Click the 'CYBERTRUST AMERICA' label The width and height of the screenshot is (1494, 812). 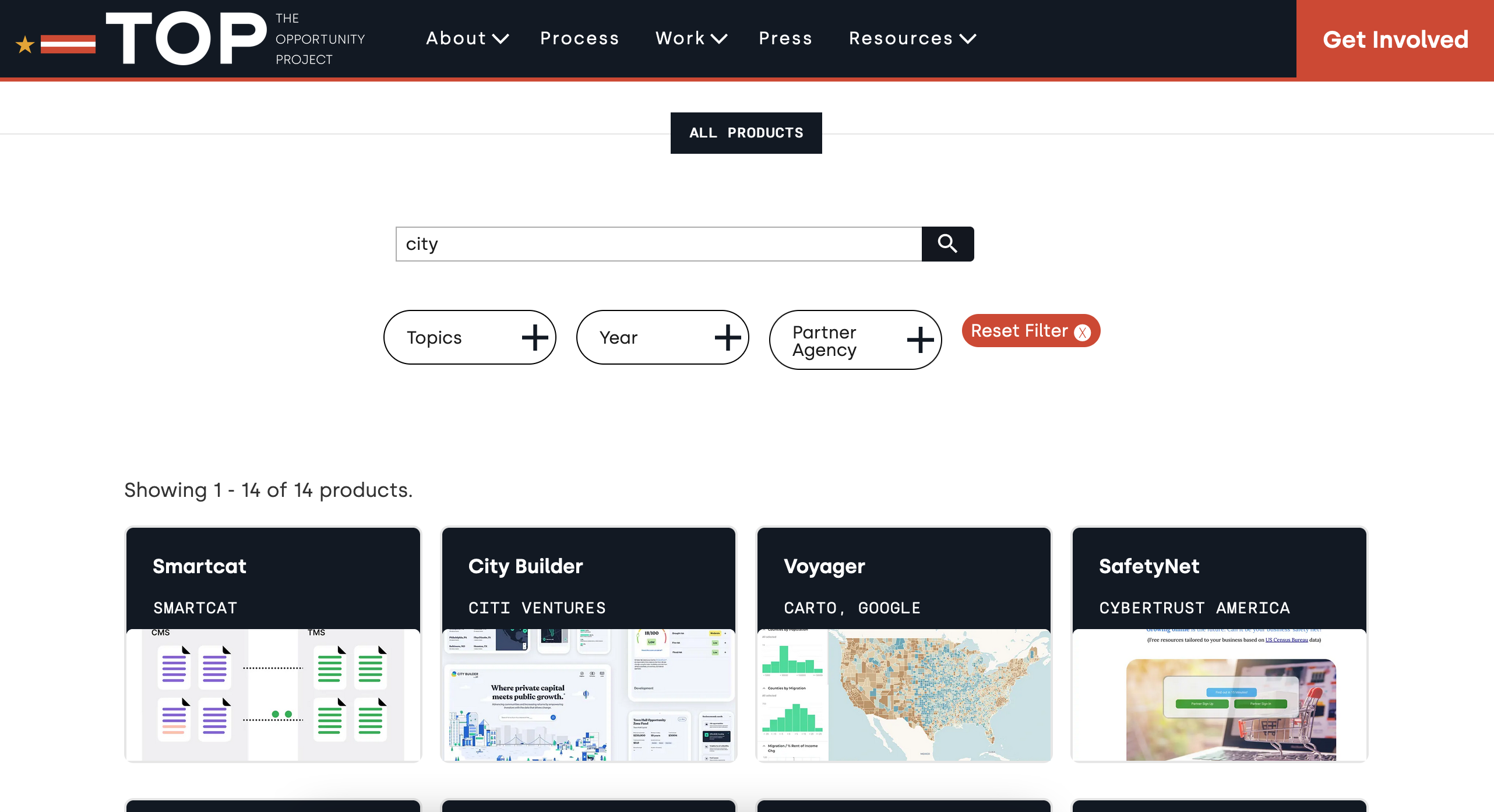click(1195, 608)
